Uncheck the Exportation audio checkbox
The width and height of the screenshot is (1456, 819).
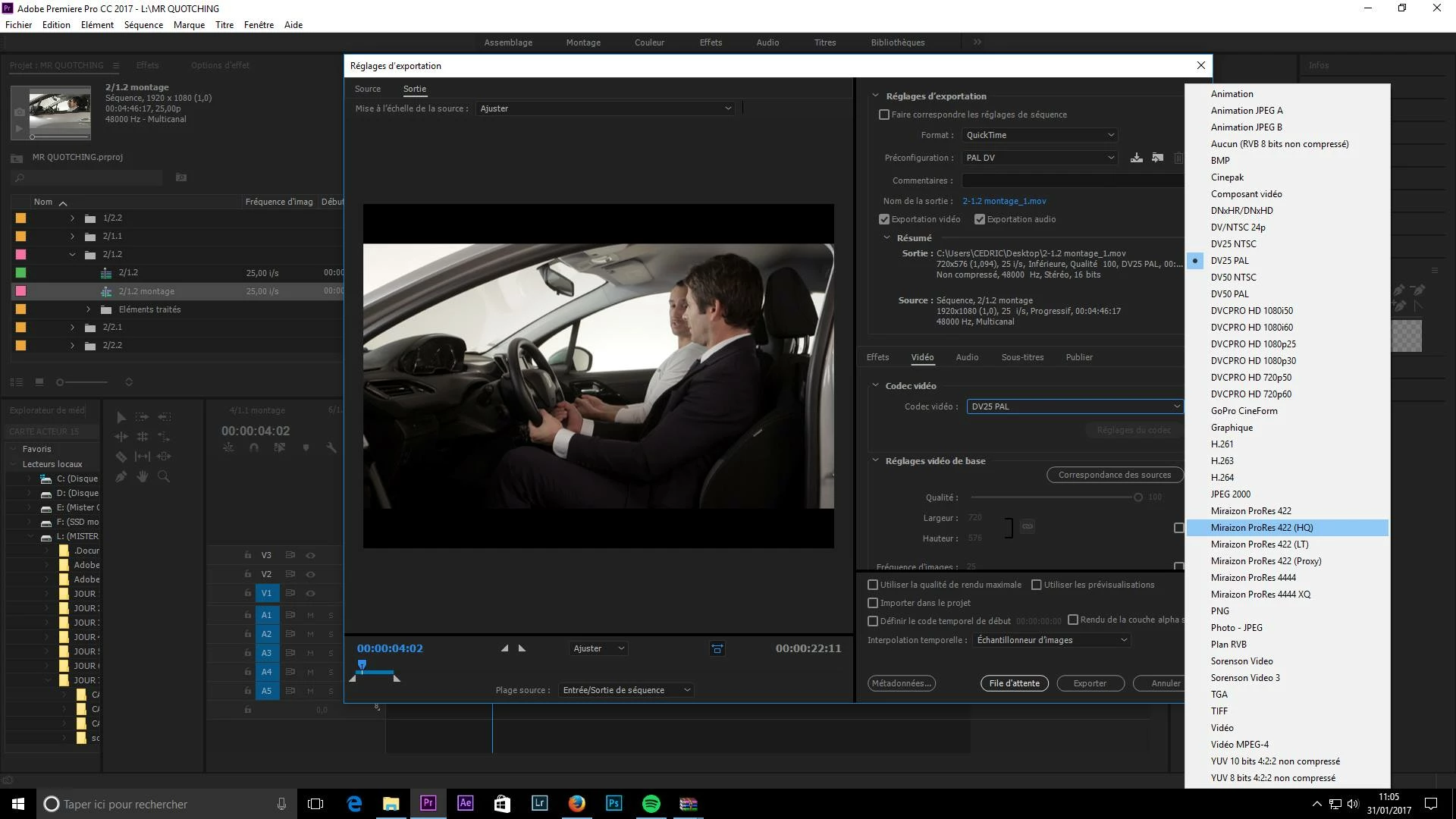pos(980,219)
